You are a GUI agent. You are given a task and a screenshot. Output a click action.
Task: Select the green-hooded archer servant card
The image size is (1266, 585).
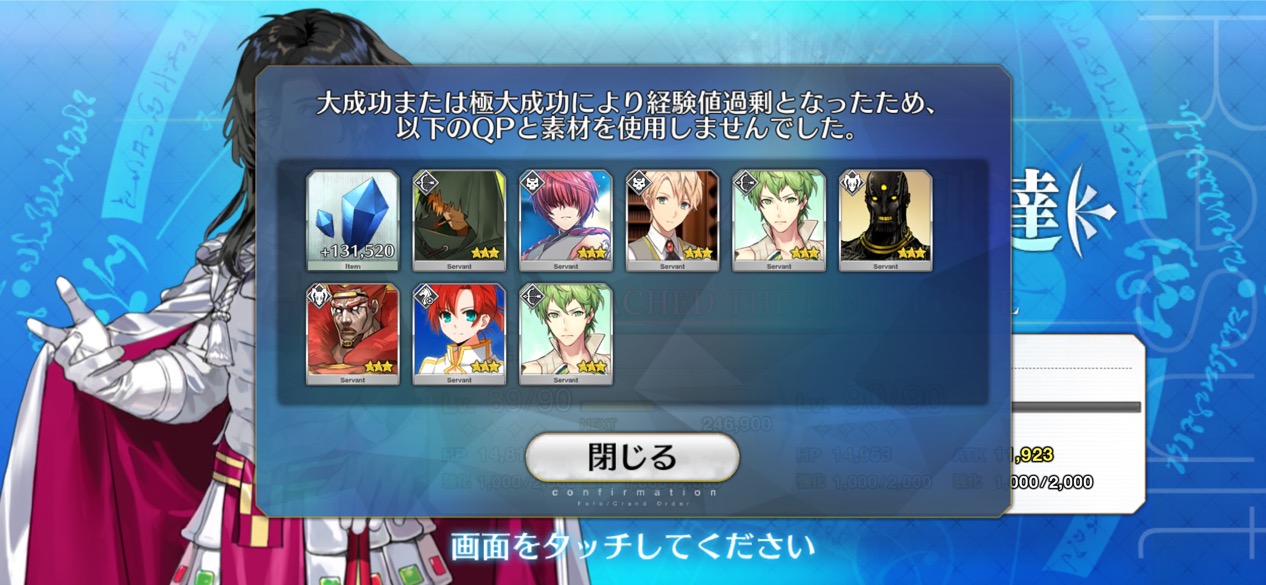(459, 220)
